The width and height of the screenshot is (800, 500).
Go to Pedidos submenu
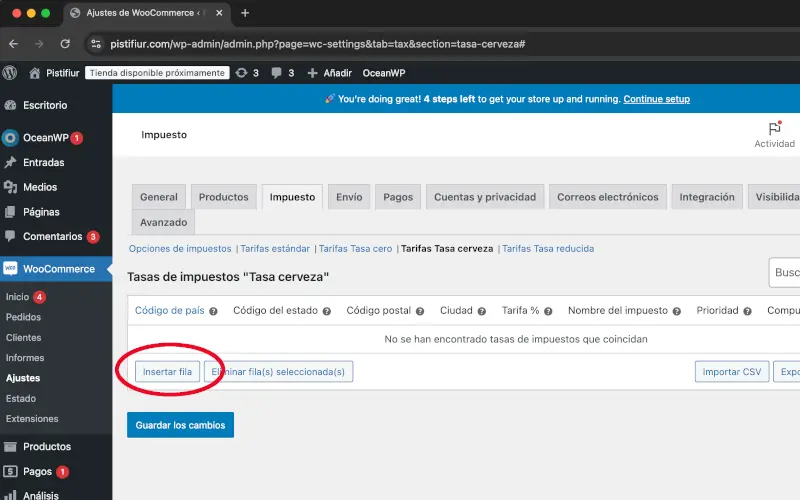(x=23, y=317)
